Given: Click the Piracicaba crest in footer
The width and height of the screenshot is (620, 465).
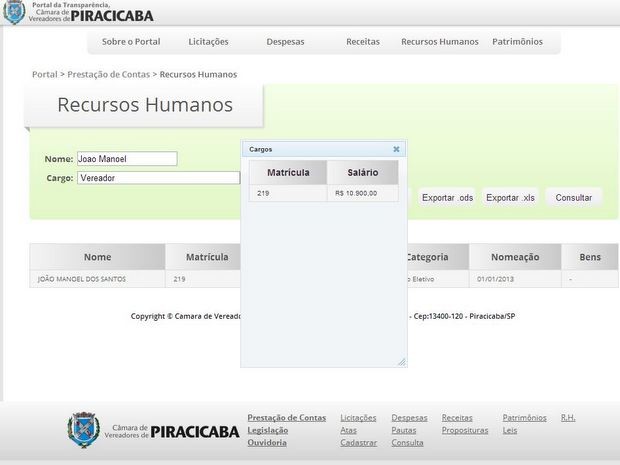Looking at the screenshot, I should [83, 430].
